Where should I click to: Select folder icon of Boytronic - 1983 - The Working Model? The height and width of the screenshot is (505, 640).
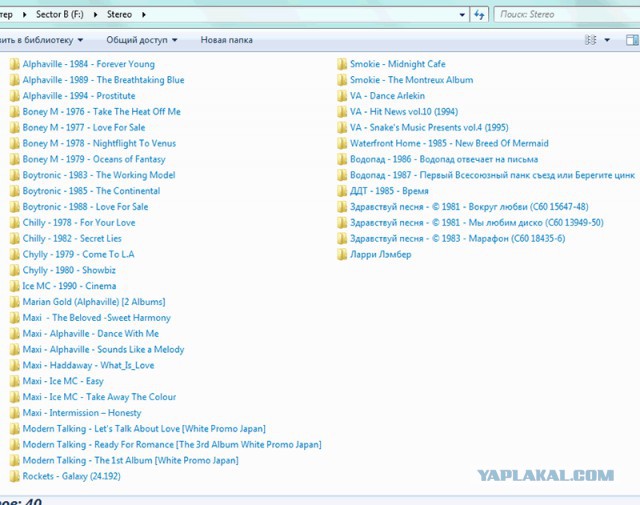(x=14, y=175)
